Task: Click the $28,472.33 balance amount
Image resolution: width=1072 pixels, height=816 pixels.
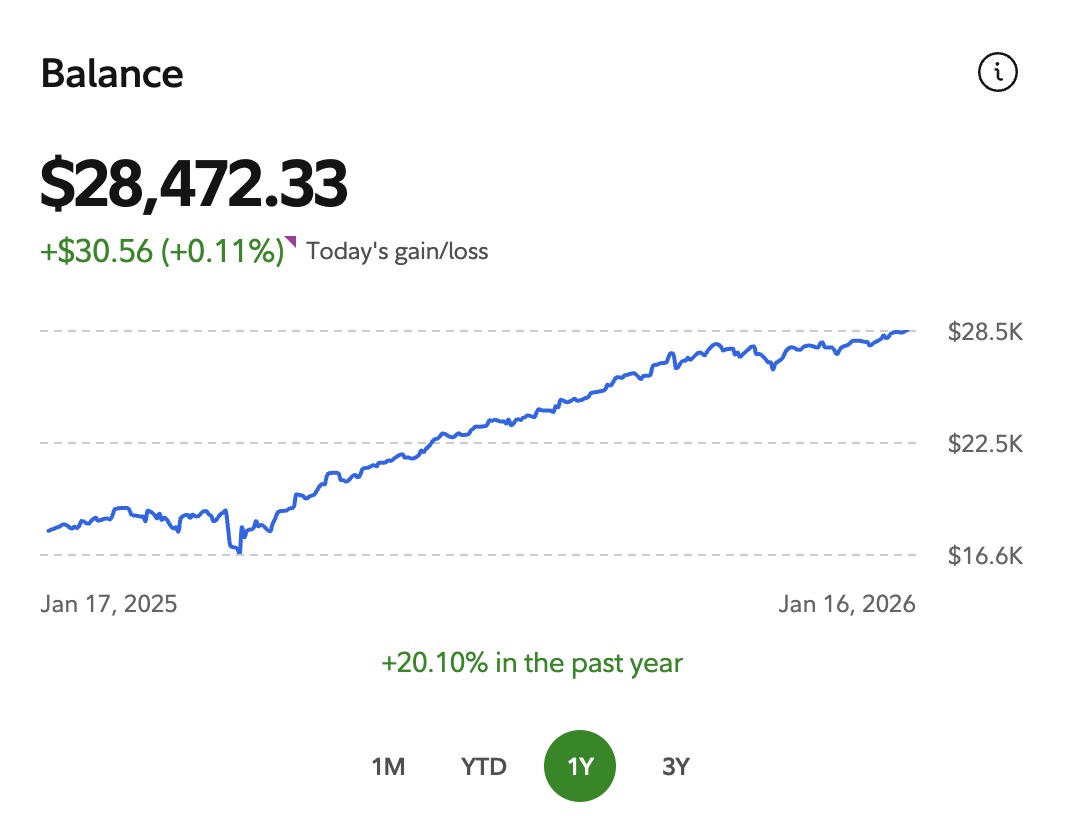Action: pyautogui.click(x=194, y=183)
